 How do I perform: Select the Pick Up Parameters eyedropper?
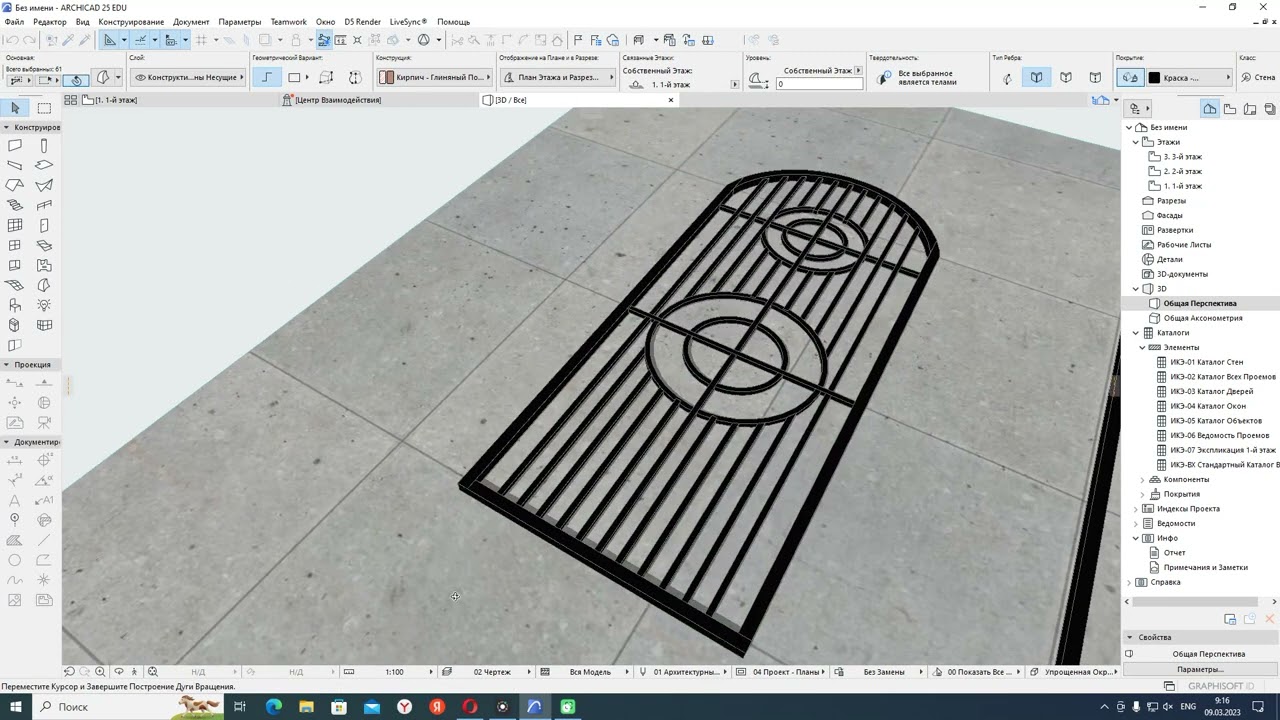68,40
